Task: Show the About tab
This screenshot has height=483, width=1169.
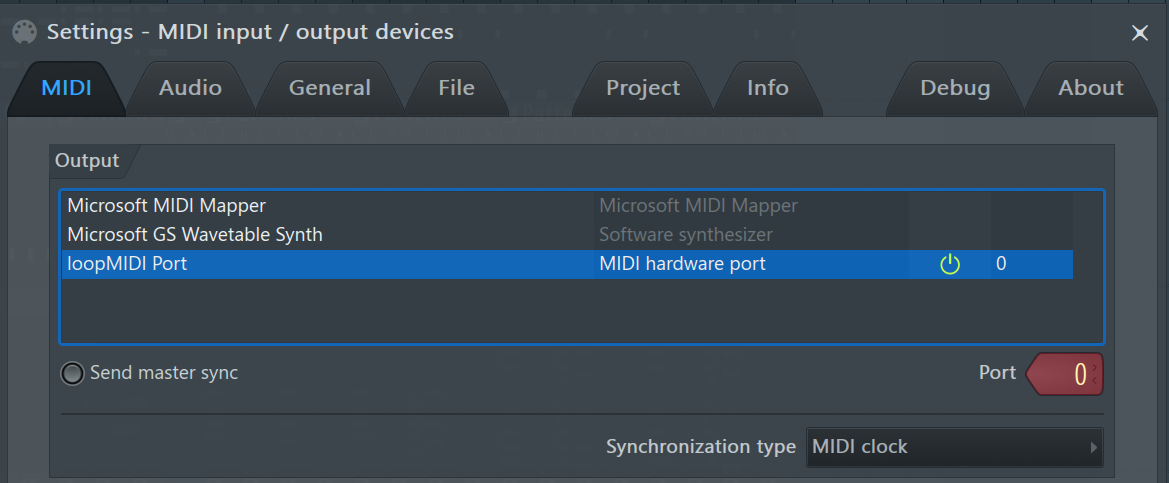Action: click(1090, 88)
